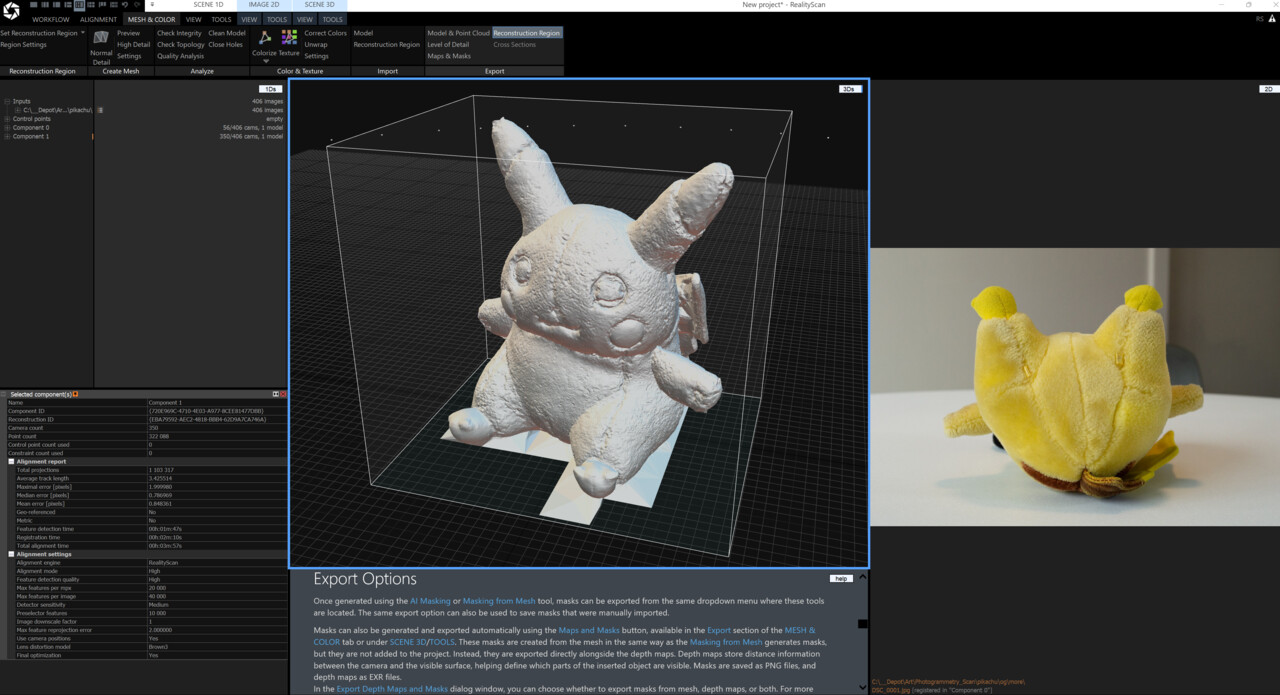The width and height of the screenshot is (1280, 695).
Task: Click the image list icon beside pikachu folder
Action: pos(100,110)
